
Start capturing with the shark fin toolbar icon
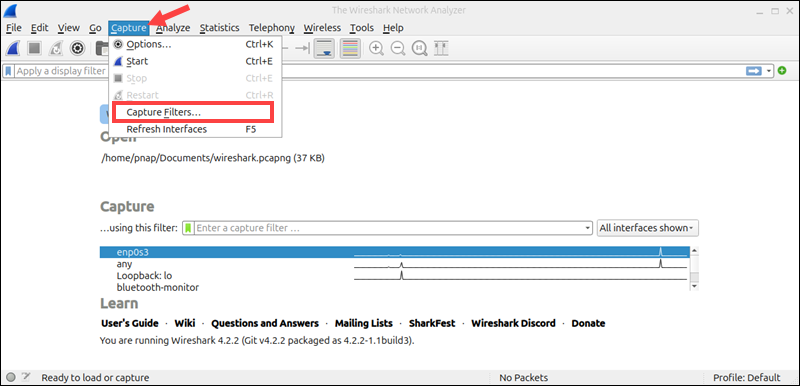(x=12, y=48)
